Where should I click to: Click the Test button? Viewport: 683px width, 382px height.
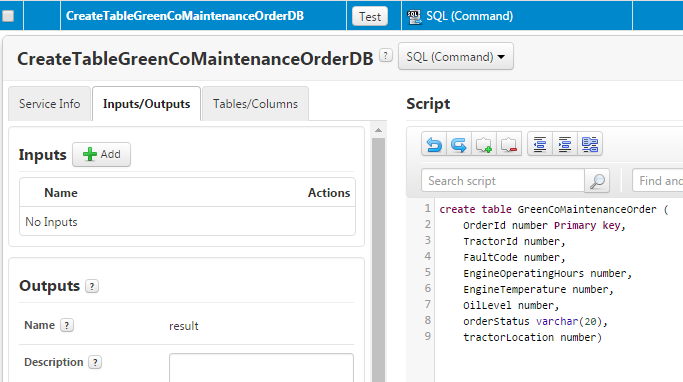(370, 17)
